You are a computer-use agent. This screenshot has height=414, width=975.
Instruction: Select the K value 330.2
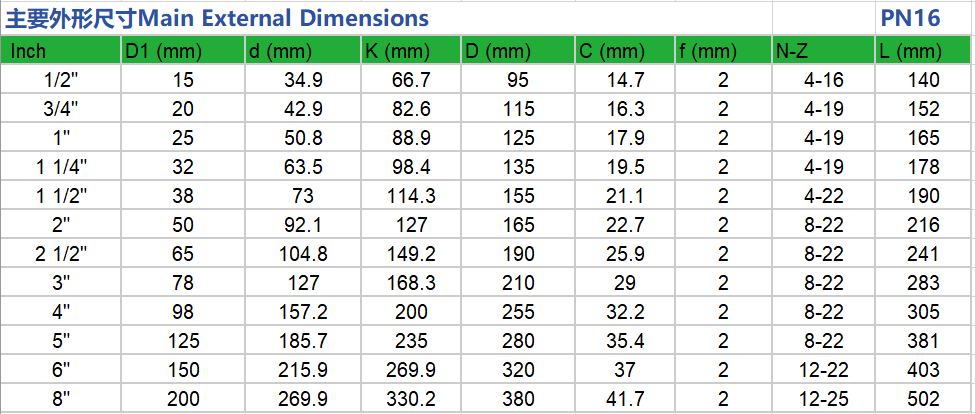[410, 398]
